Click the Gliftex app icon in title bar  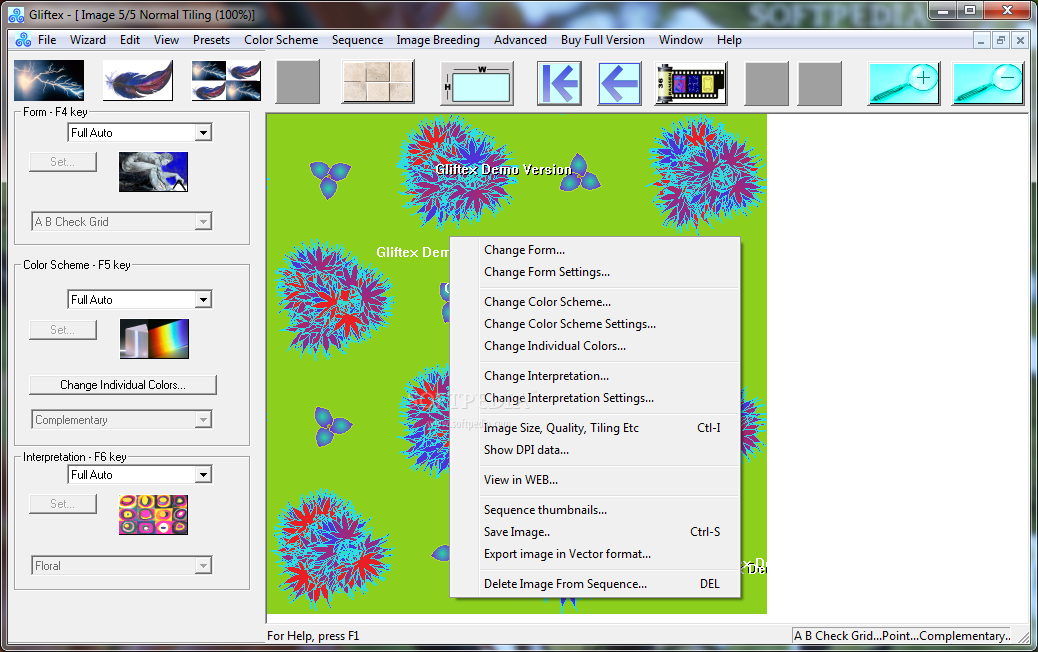[x=16, y=14]
